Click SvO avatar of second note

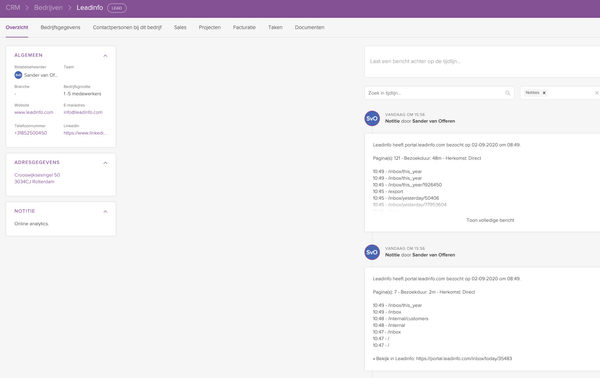[x=372, y=253]
